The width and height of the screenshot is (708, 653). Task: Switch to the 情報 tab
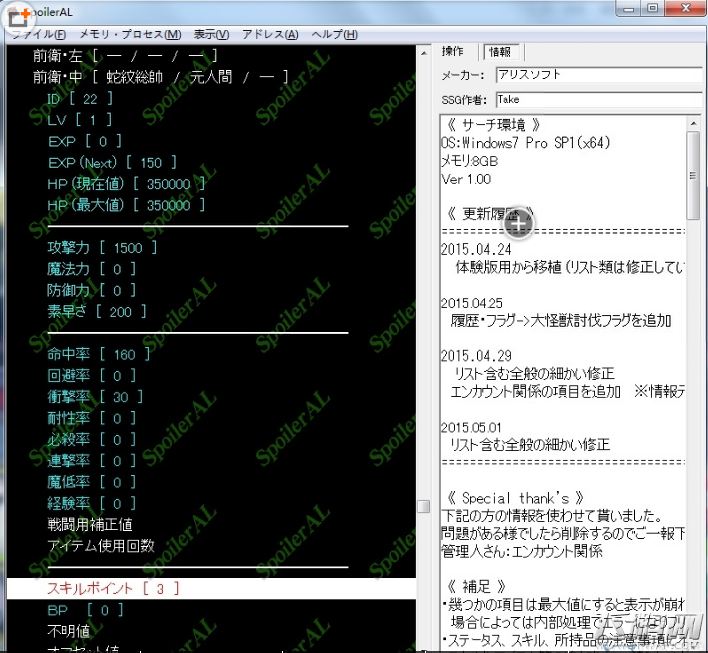(500, 52)
